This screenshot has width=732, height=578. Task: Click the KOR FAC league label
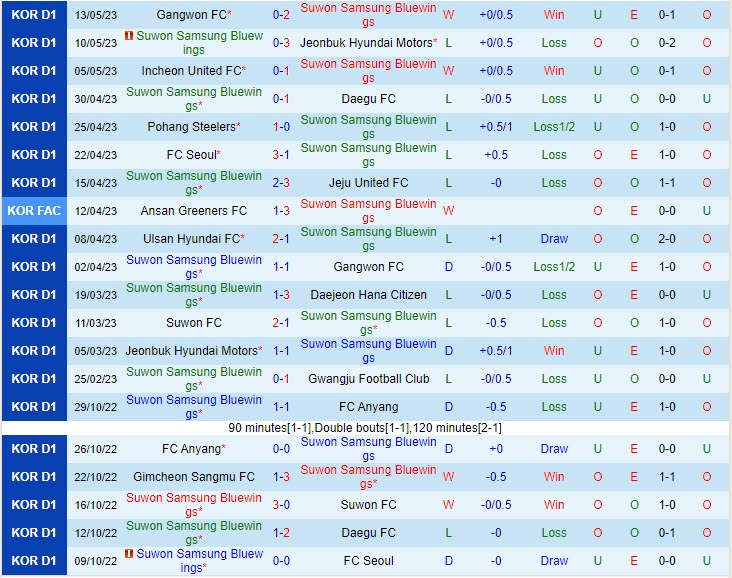[34, 211]
